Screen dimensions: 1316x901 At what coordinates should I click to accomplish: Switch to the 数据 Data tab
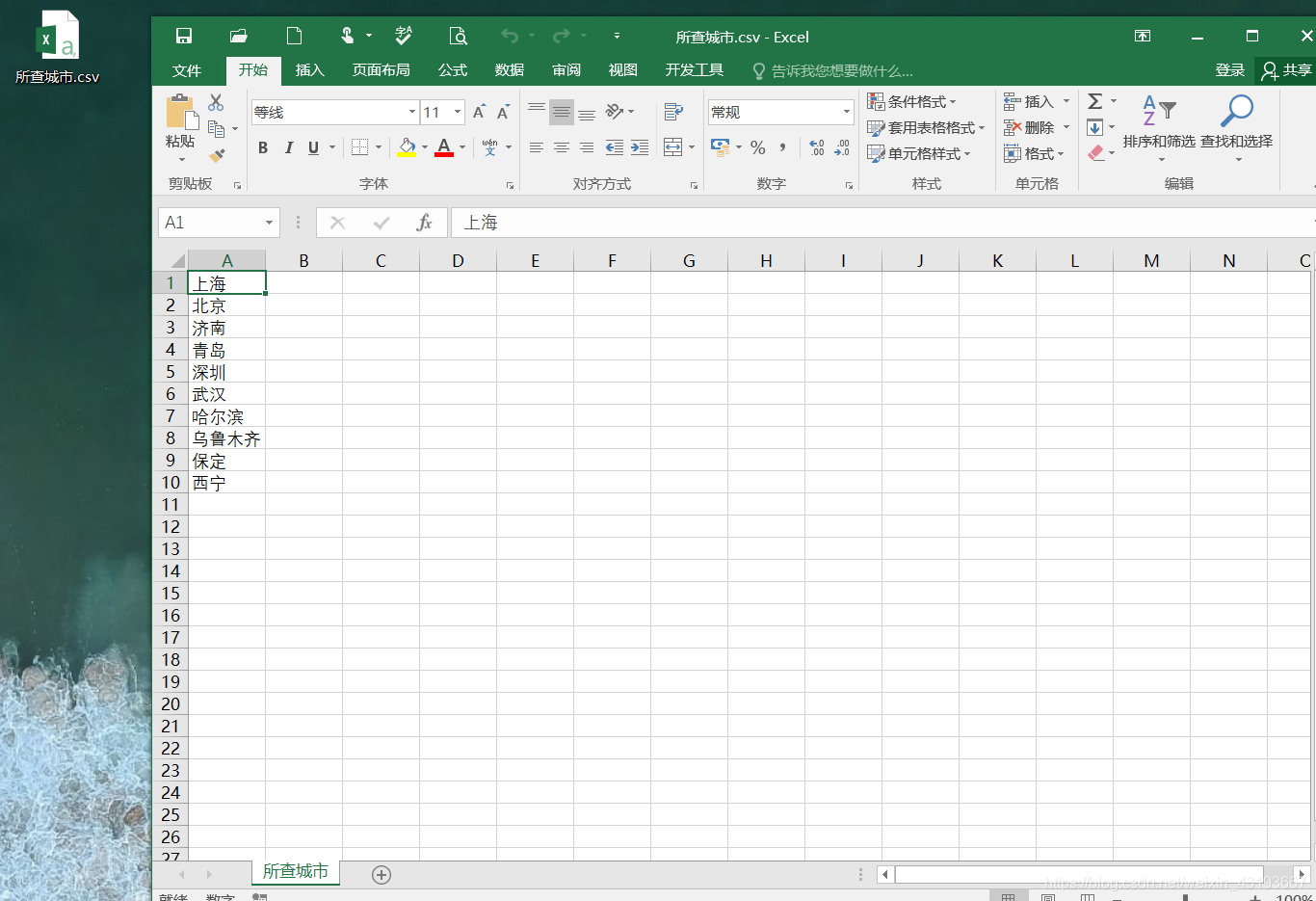click(510, 70)
